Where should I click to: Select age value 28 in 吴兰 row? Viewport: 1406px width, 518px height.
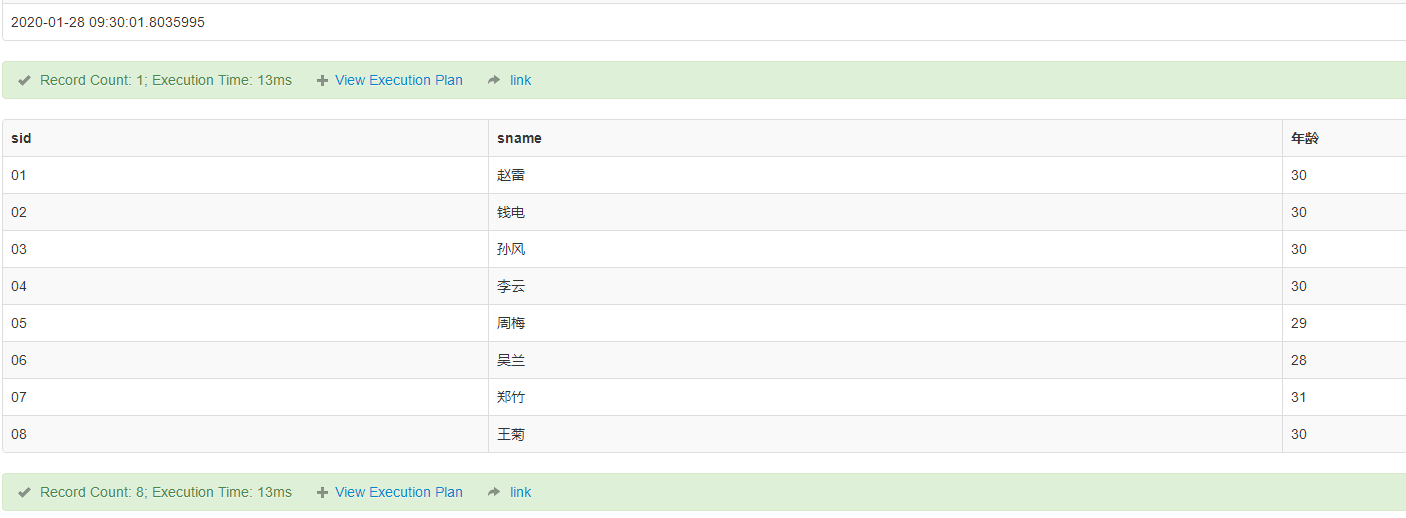coord(1299,360)
